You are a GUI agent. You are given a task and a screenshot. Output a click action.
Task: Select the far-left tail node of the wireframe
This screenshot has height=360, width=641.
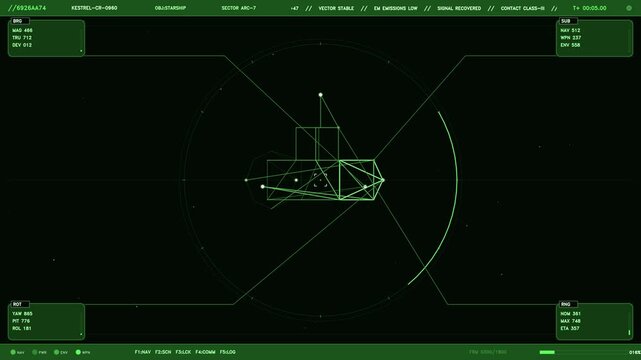click(246, 180)
